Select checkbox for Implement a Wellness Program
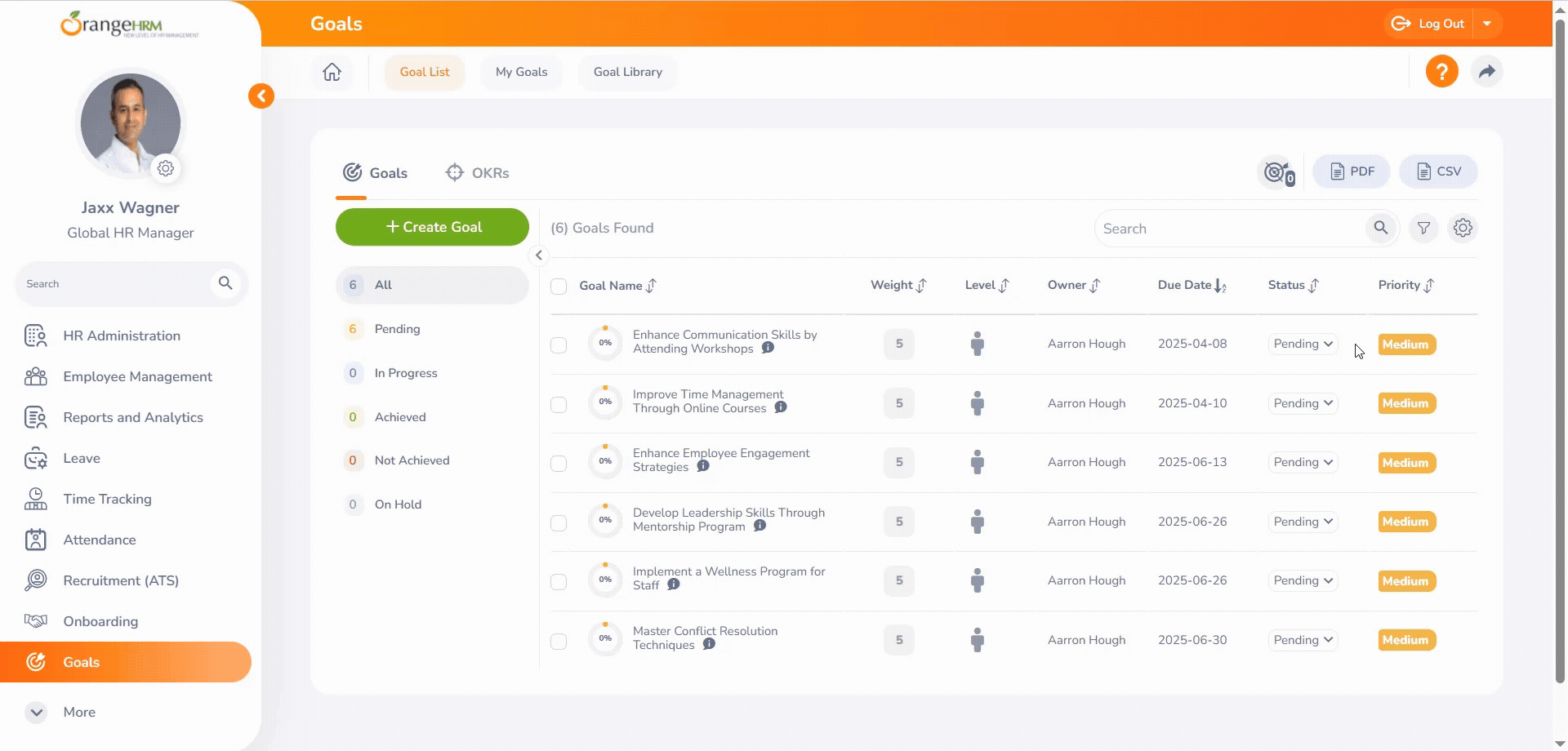Image resolution: width=1568 pixels, height=751 pixels. coord(559,582)
